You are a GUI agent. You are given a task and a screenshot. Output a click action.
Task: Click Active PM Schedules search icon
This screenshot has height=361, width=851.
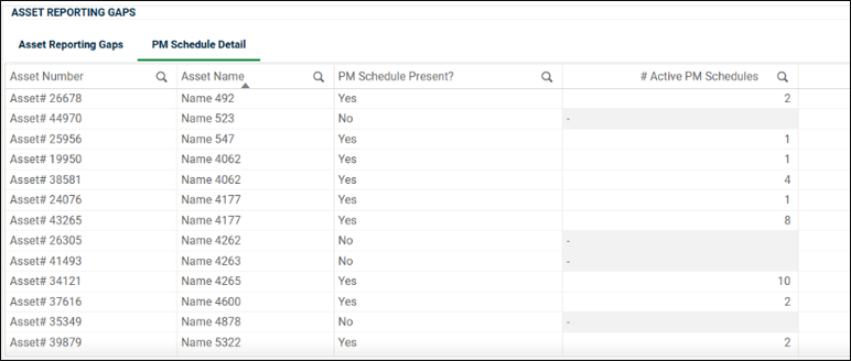click(x=782, y=77)
